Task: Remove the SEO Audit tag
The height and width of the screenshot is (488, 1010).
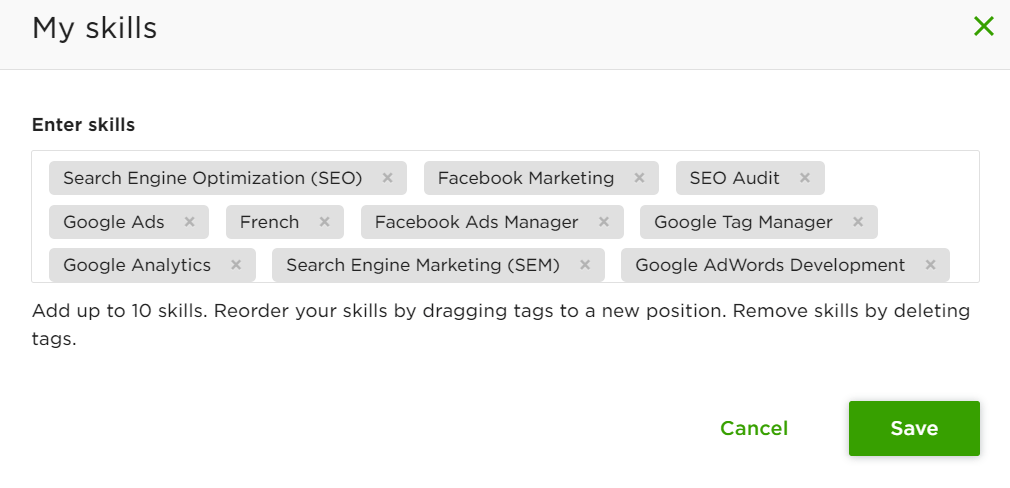Action: (x=805, y=178)
